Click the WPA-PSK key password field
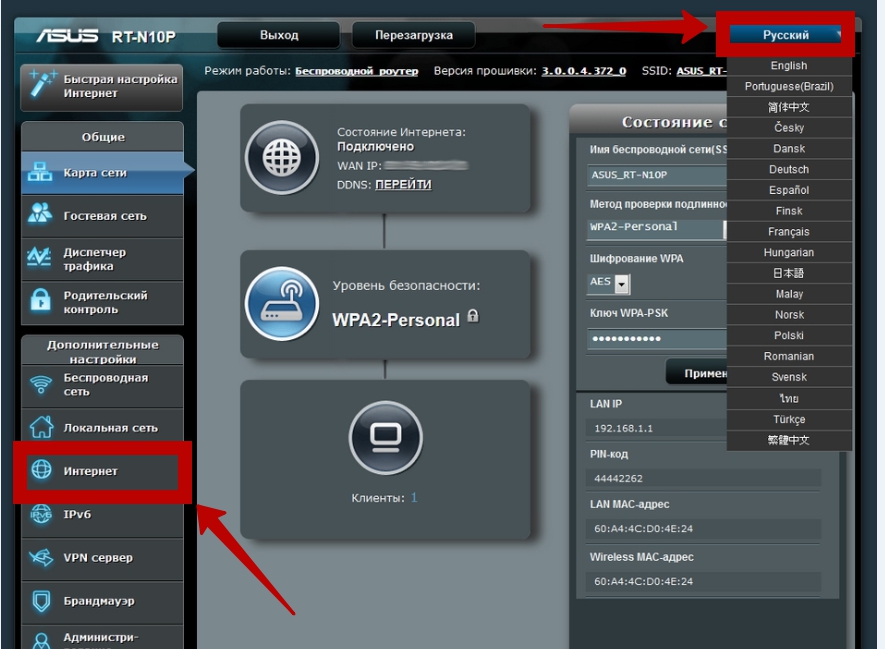 (x=657, y=339)
